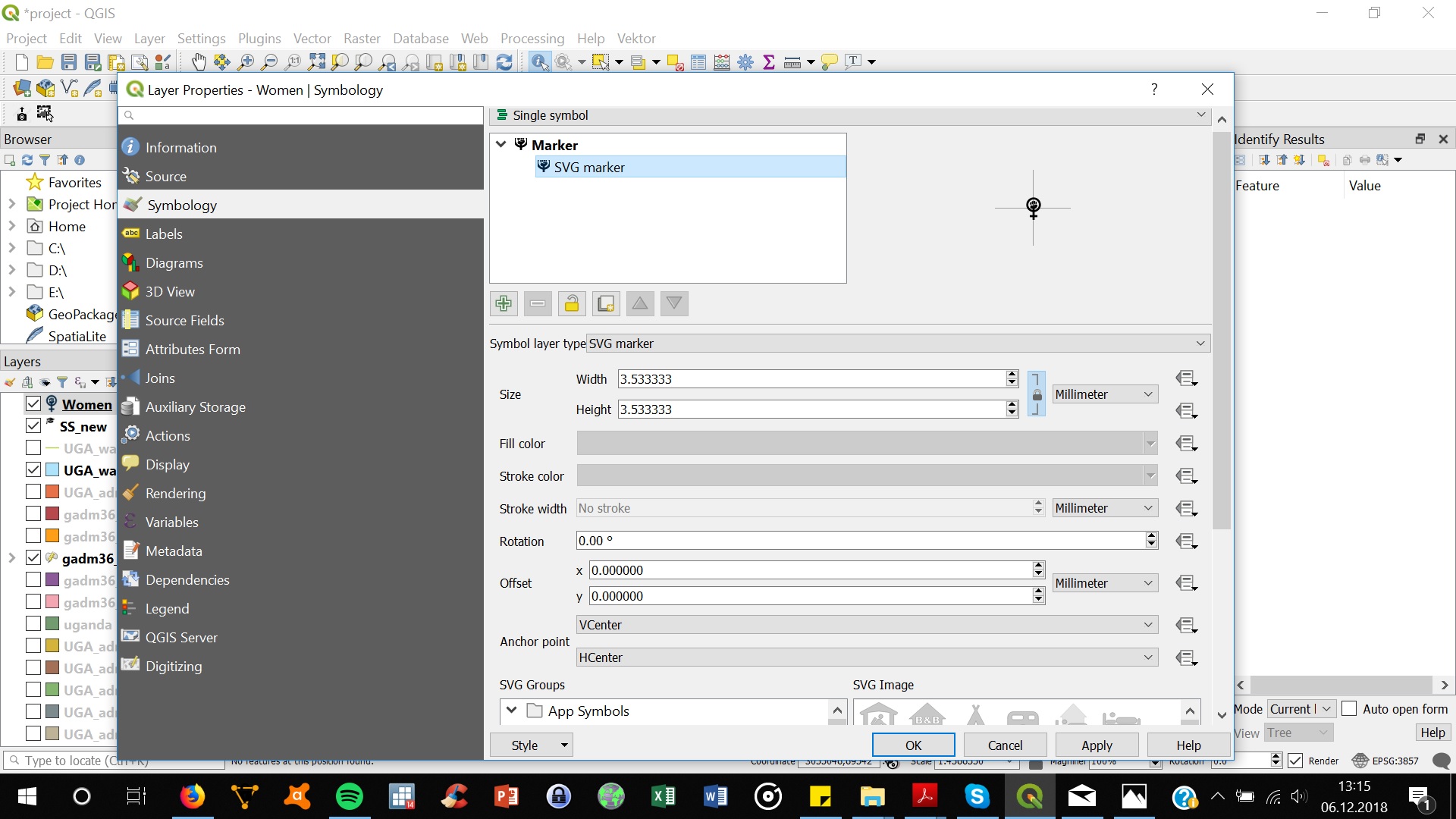The image size is (1456, 819).
Task: Change Offset unit Millimeter dropdown
Action: click(1105, 583)
